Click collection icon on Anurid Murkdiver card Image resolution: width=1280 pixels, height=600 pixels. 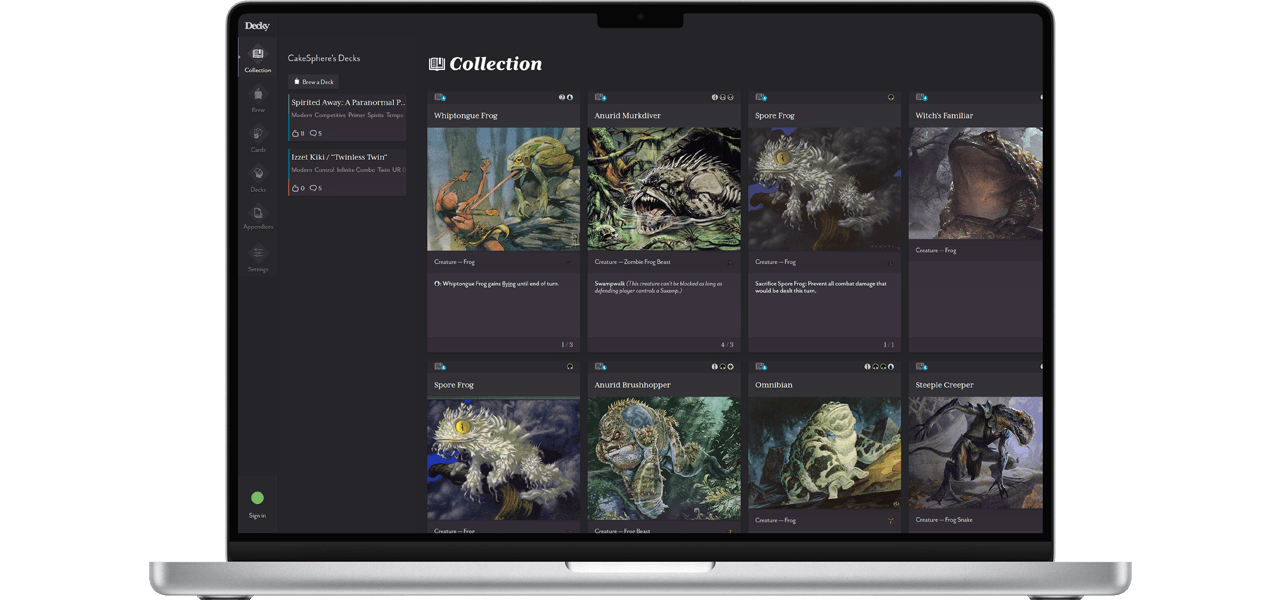tap(600, 97)
